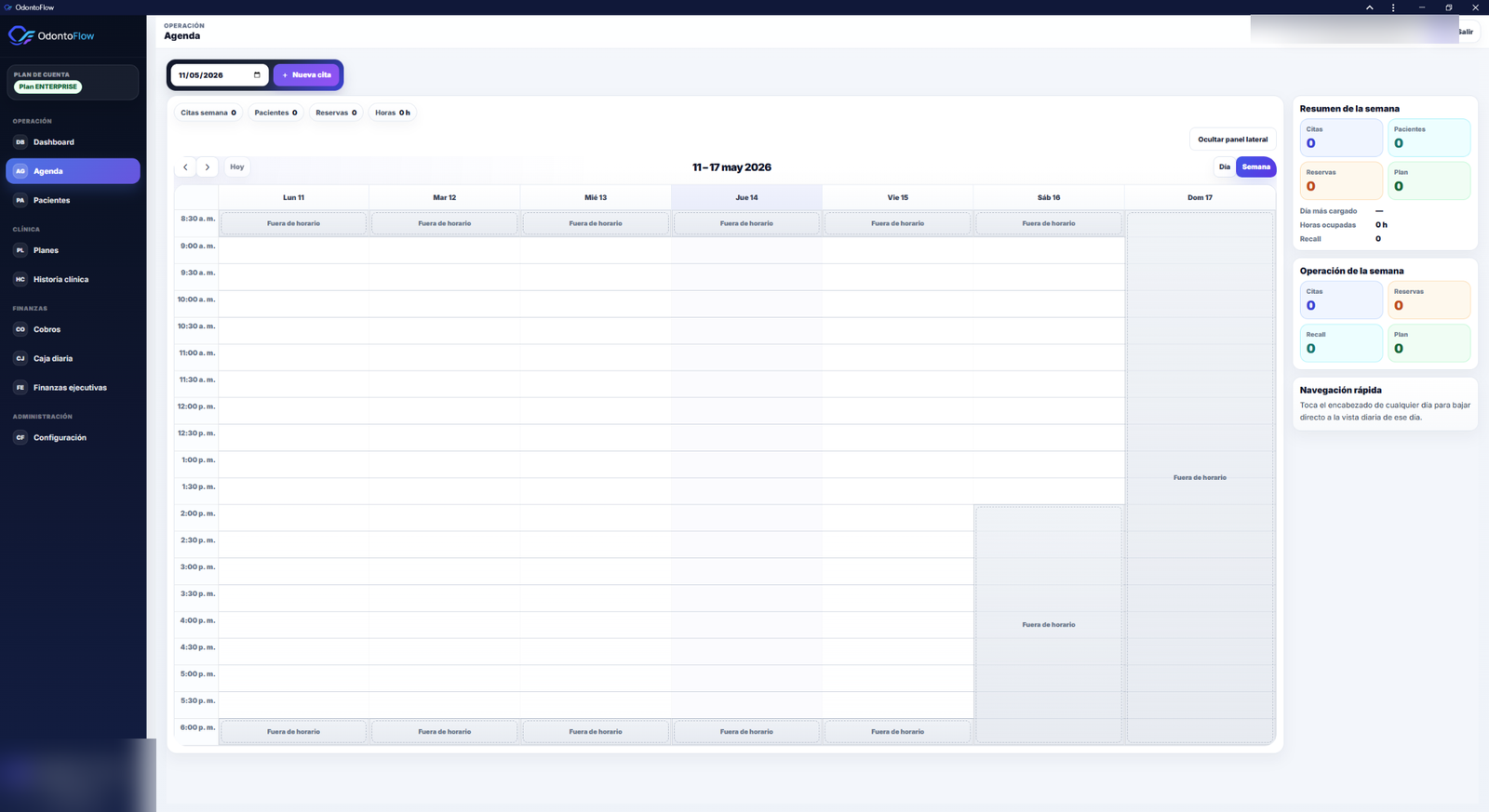
Task: Click Plan card in Resumen de la semana
Action: coord(1429,180)
